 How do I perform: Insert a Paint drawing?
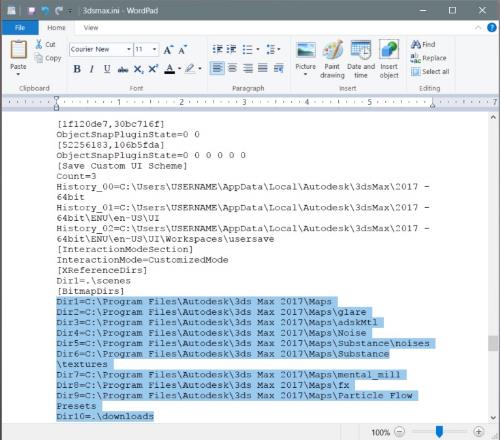pyautogui.click(x=332, y=59)
